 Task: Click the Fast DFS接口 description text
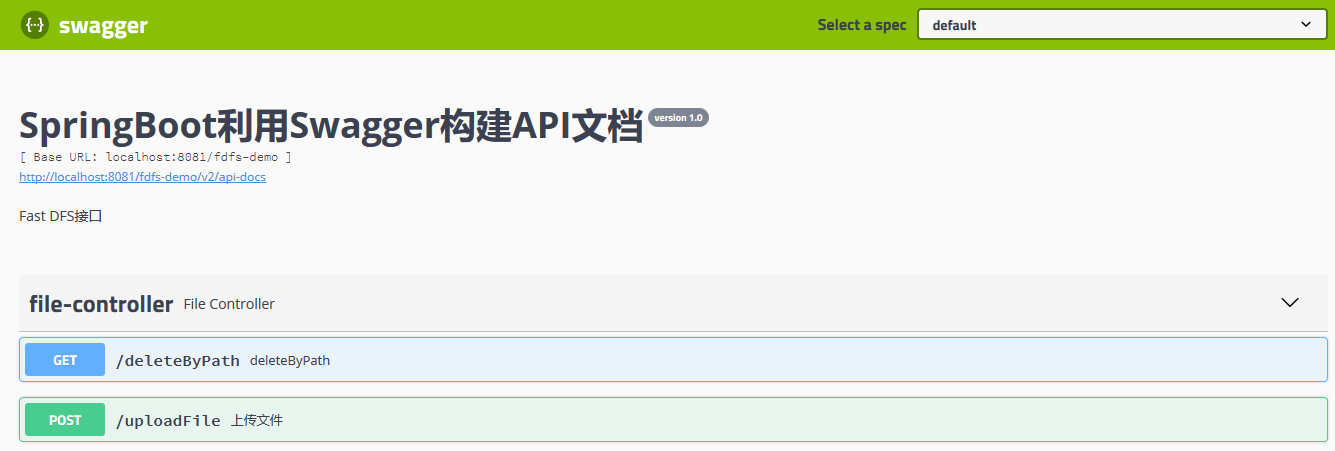(x=61, y=216)
